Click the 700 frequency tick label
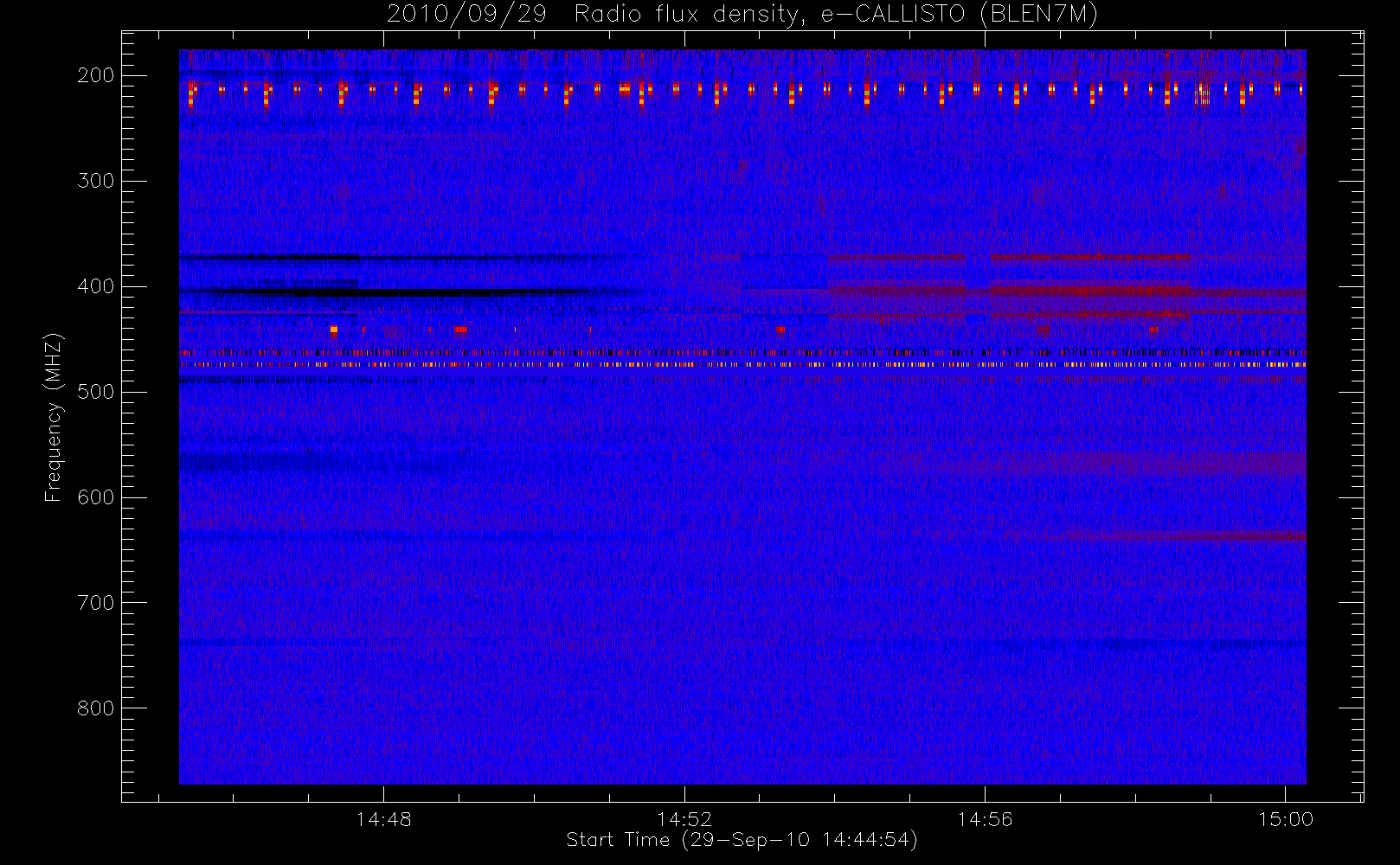 click(96, 603)
